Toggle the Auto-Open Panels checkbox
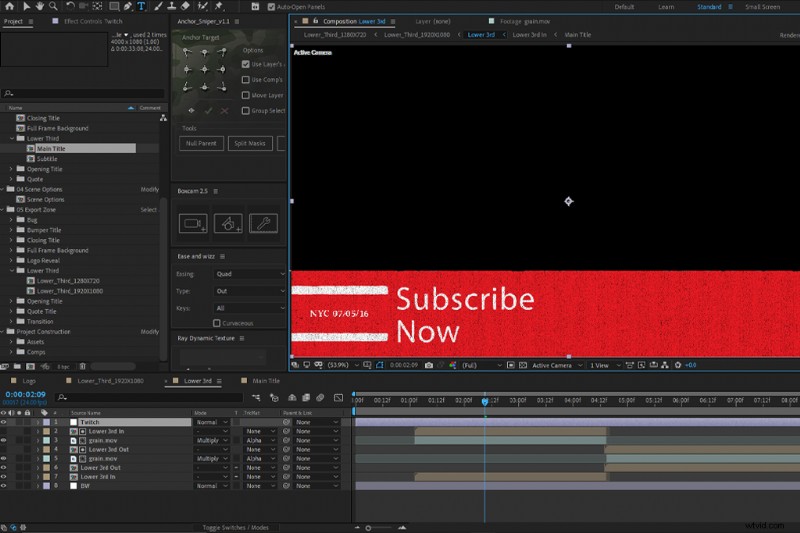This screenshot has height=533, width=800. point(271,7)
